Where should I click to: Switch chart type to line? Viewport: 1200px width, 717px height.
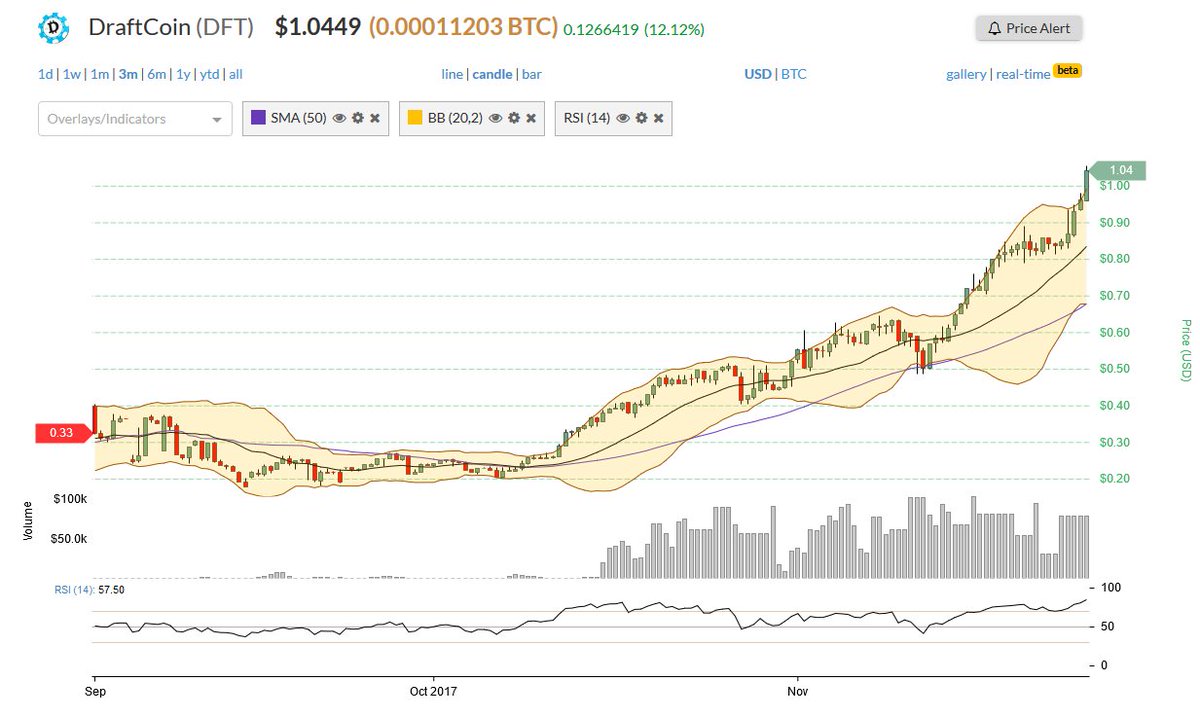click(452, 74)
